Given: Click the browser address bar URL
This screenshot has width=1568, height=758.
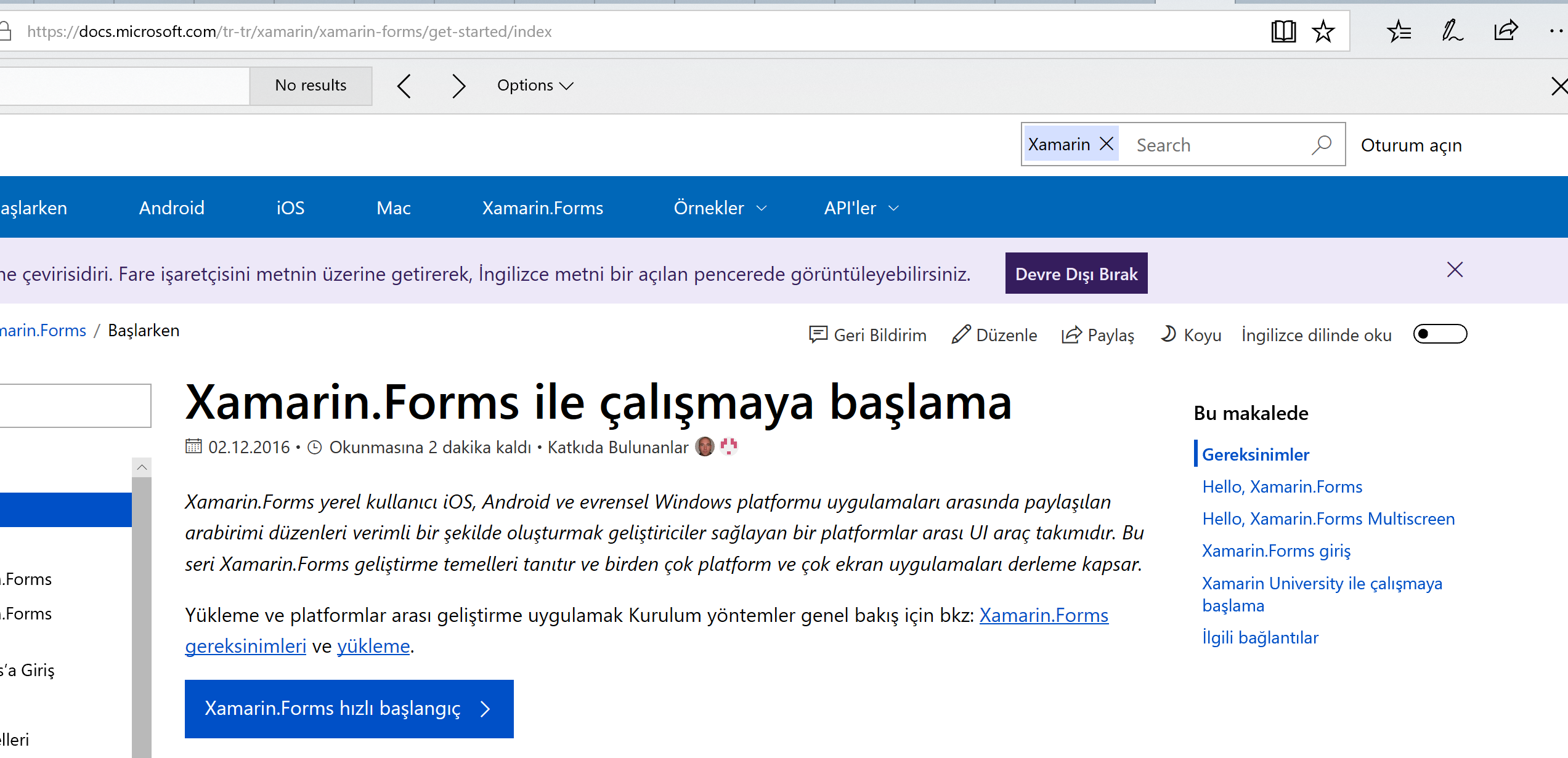Looking at the screenshot, I should (x=290, y=31).
